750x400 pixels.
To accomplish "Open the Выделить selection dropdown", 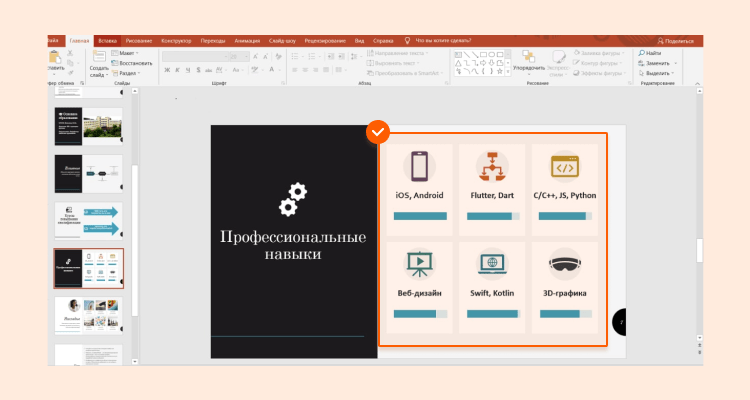I will pos(657,73).
